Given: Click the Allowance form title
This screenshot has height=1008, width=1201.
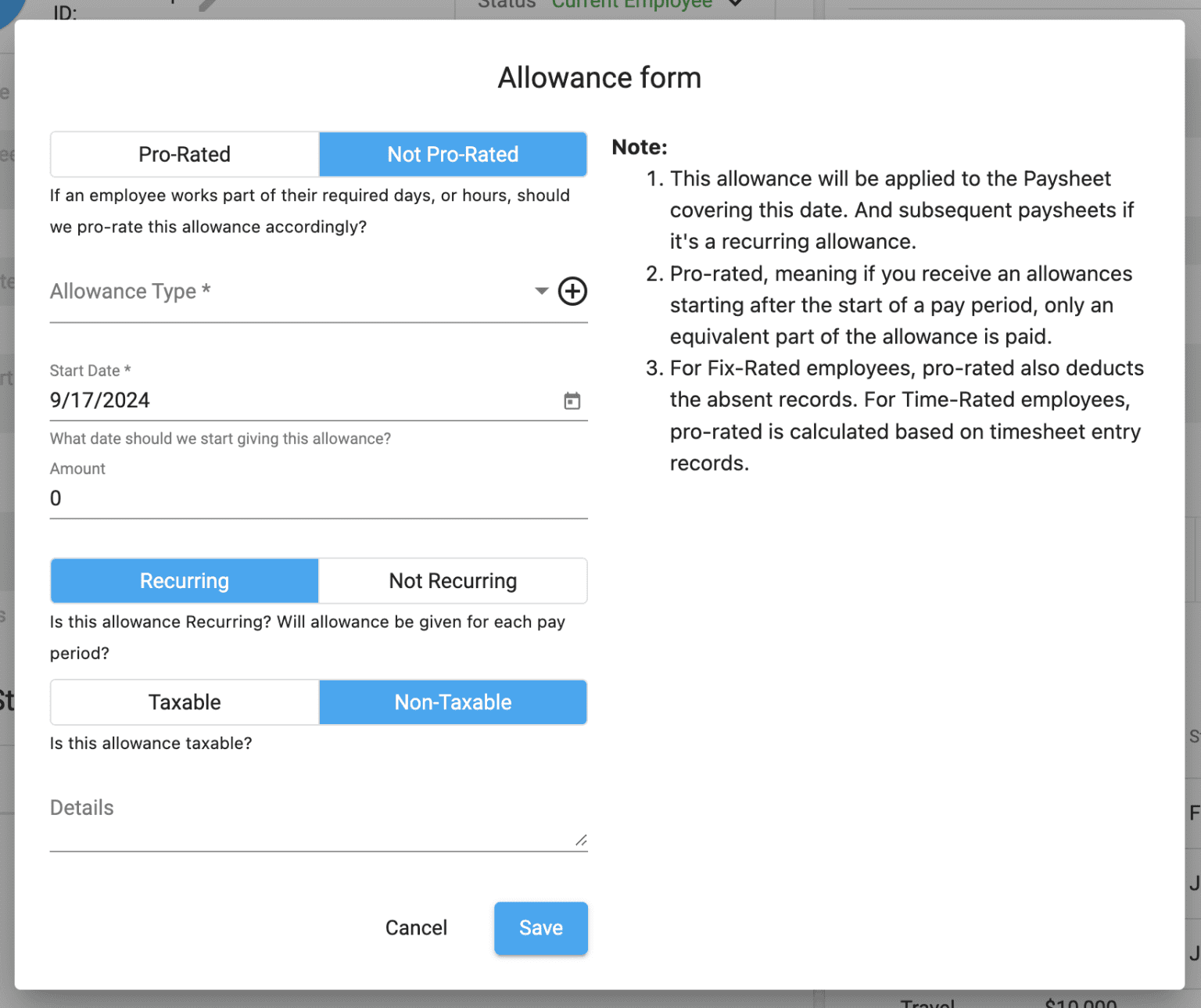Looking at the screenshot, I should click(599, 77).
